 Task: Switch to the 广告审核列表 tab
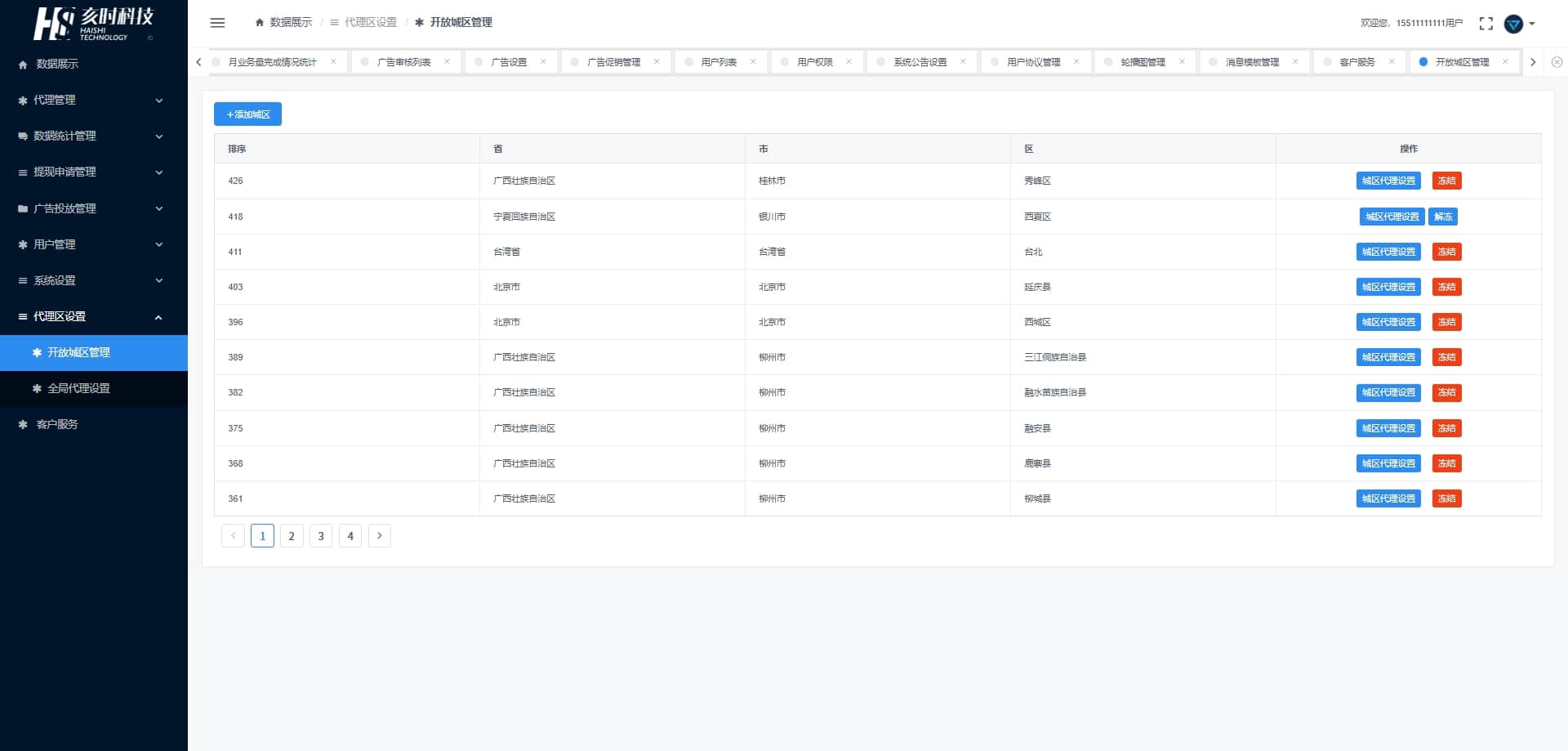click(404, 62)
